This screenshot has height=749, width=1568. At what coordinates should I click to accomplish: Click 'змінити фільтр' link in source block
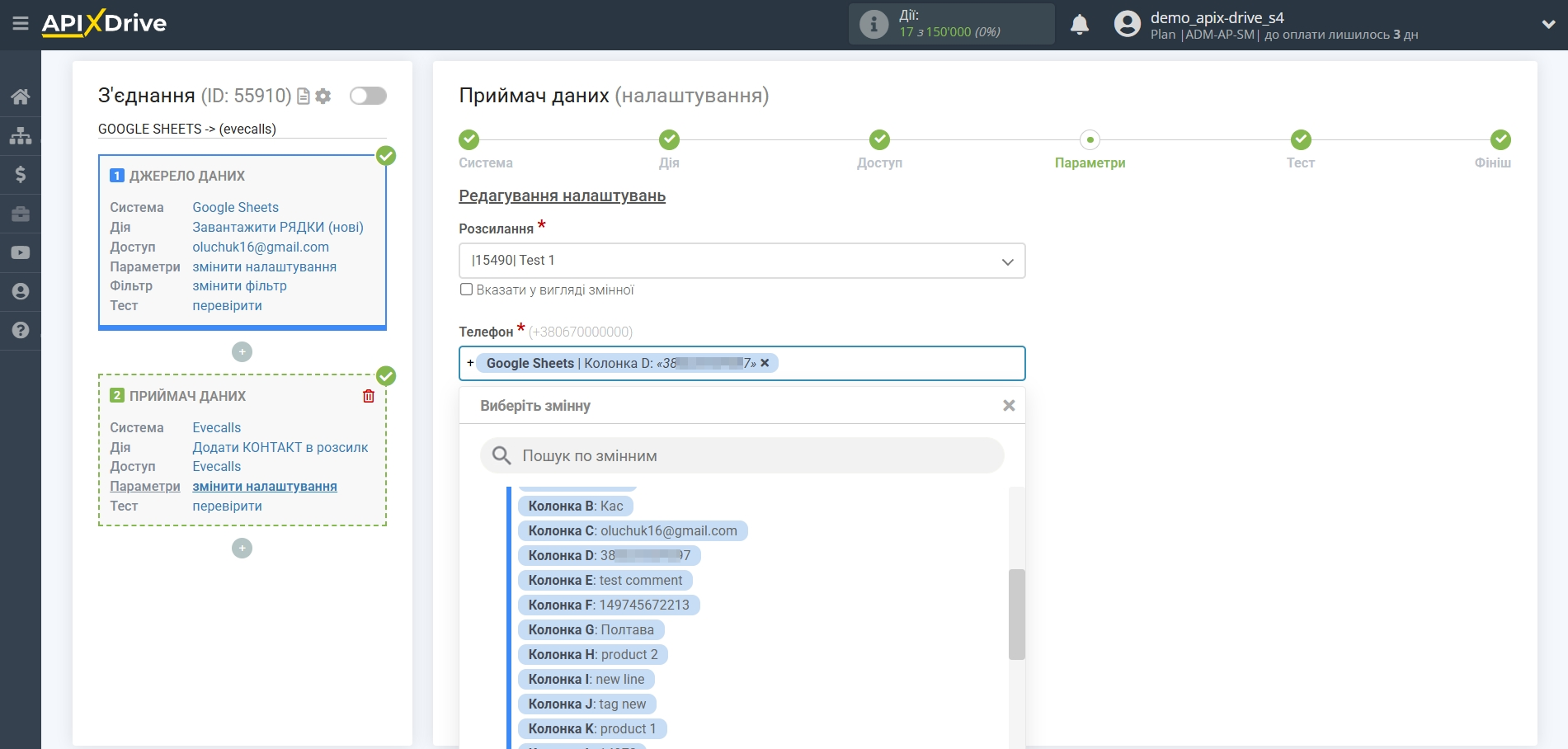pos(239,286)
